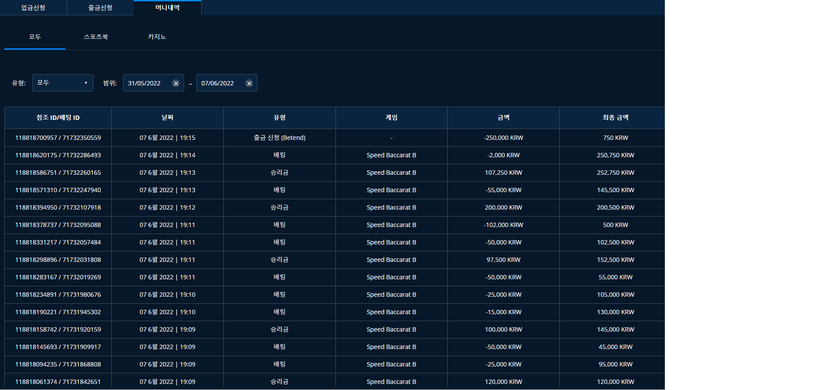Select the 머니내역 tab
Image resolution: width=835 pixels, height=390 pixels.
(x=167, y=8)
